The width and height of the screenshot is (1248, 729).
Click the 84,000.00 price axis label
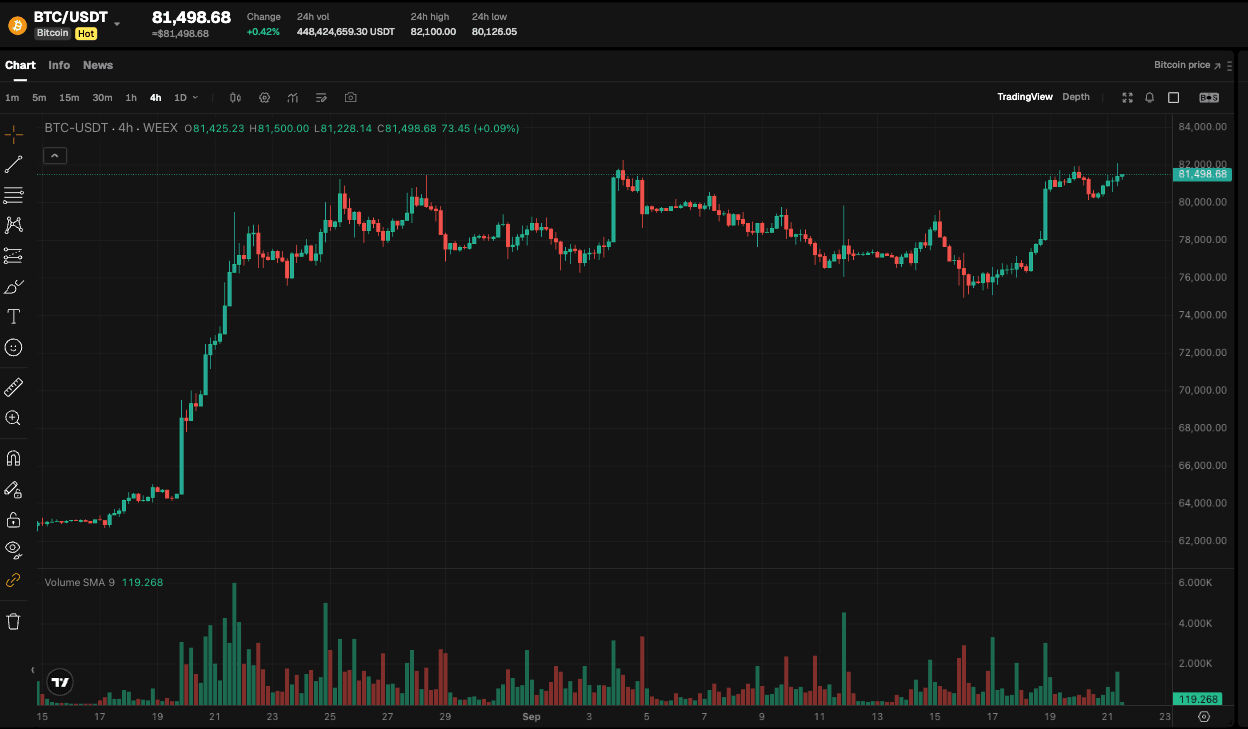(x=1202, y=127)
